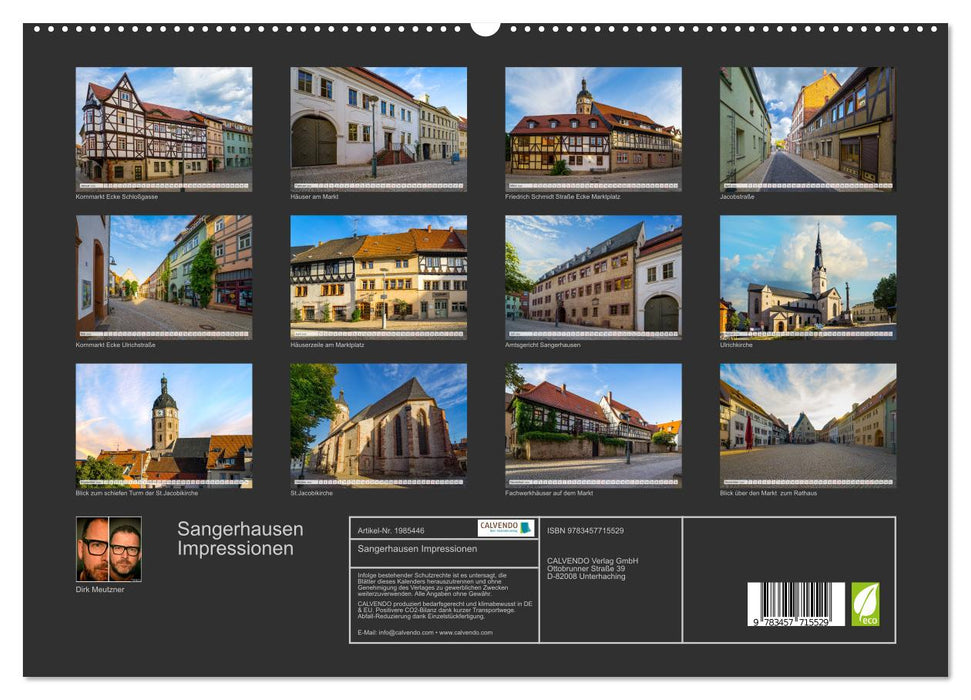Click the blue calendar symbol inside the CALVENDO logo
Image resolution: width=971 pixels, height=700 pixels.
click(525, 528)
